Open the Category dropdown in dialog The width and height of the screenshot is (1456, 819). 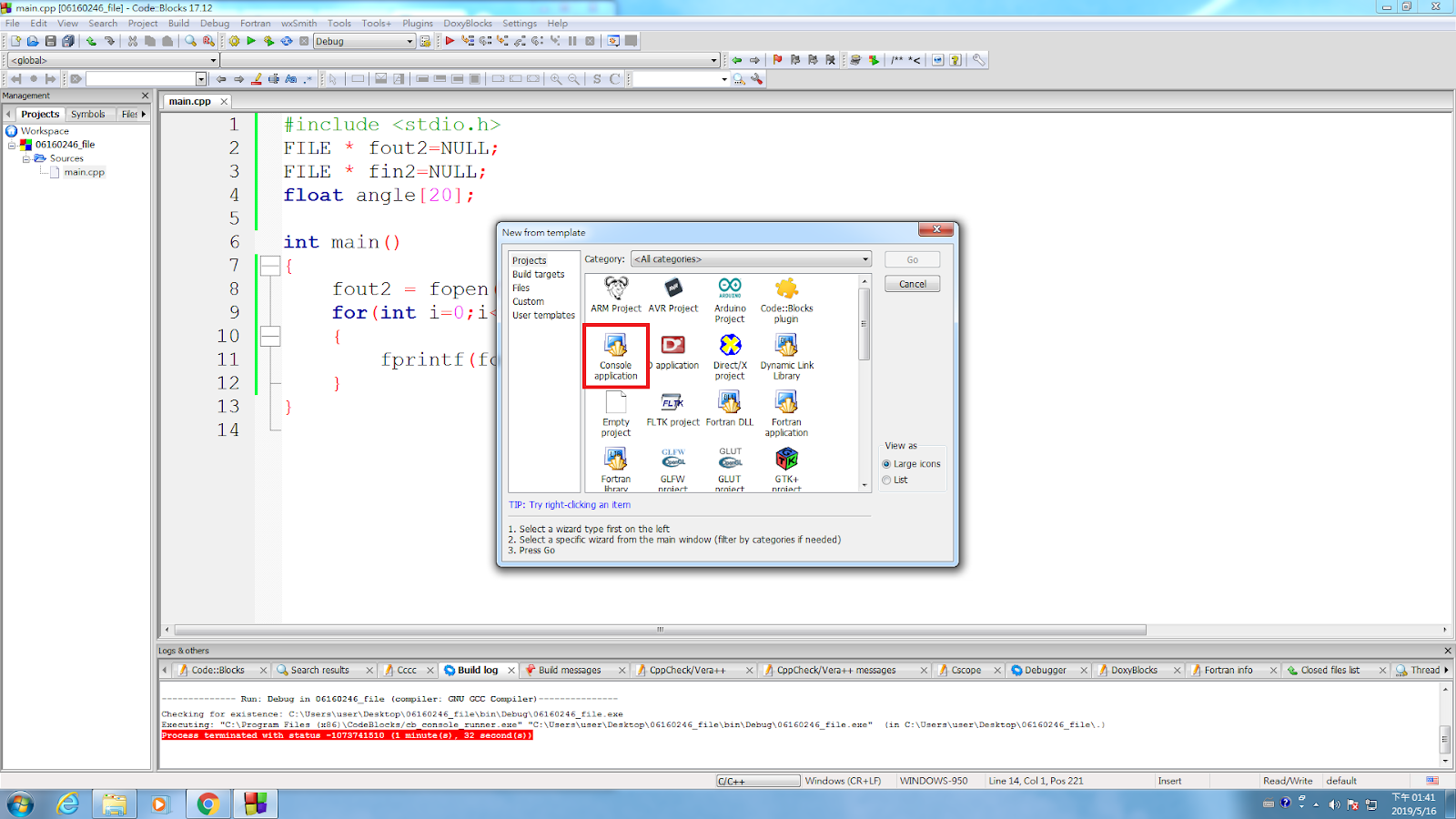click(x=751, y=259)
